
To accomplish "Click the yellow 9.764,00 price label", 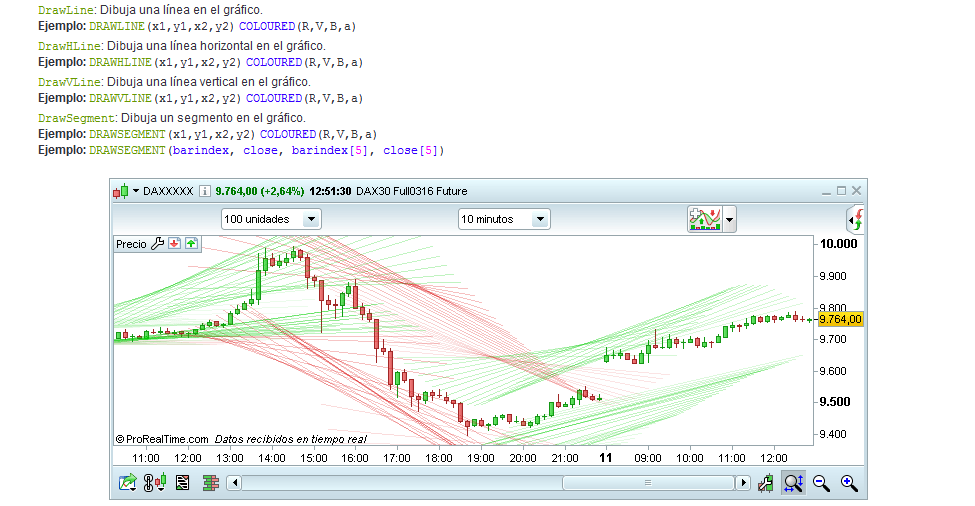I will tap(840, 320).
